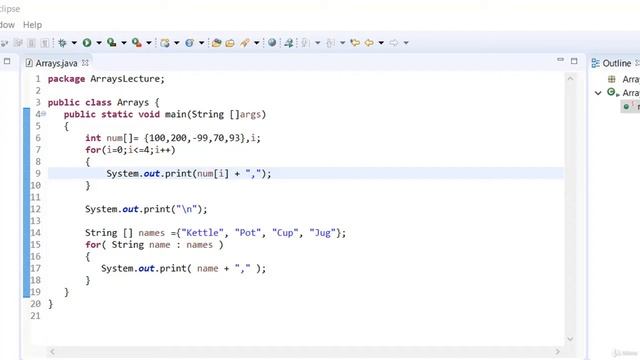Open the Run dropdown arrow
Image resolution: width=640 pixels, height=360 pixels.
(x=99, y=42)
